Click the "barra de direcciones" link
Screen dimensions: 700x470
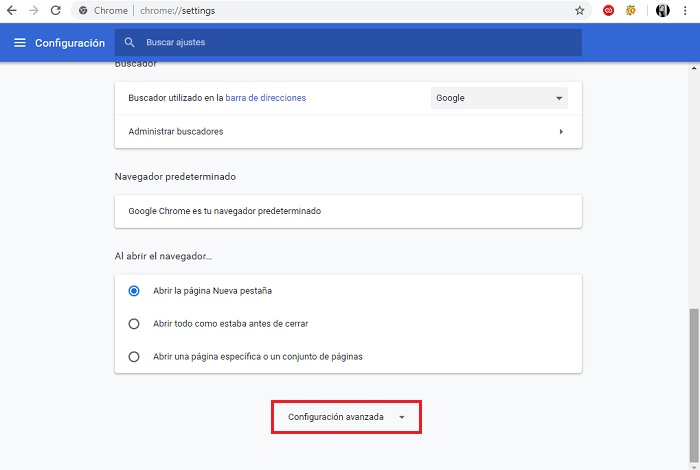[265, 98]
